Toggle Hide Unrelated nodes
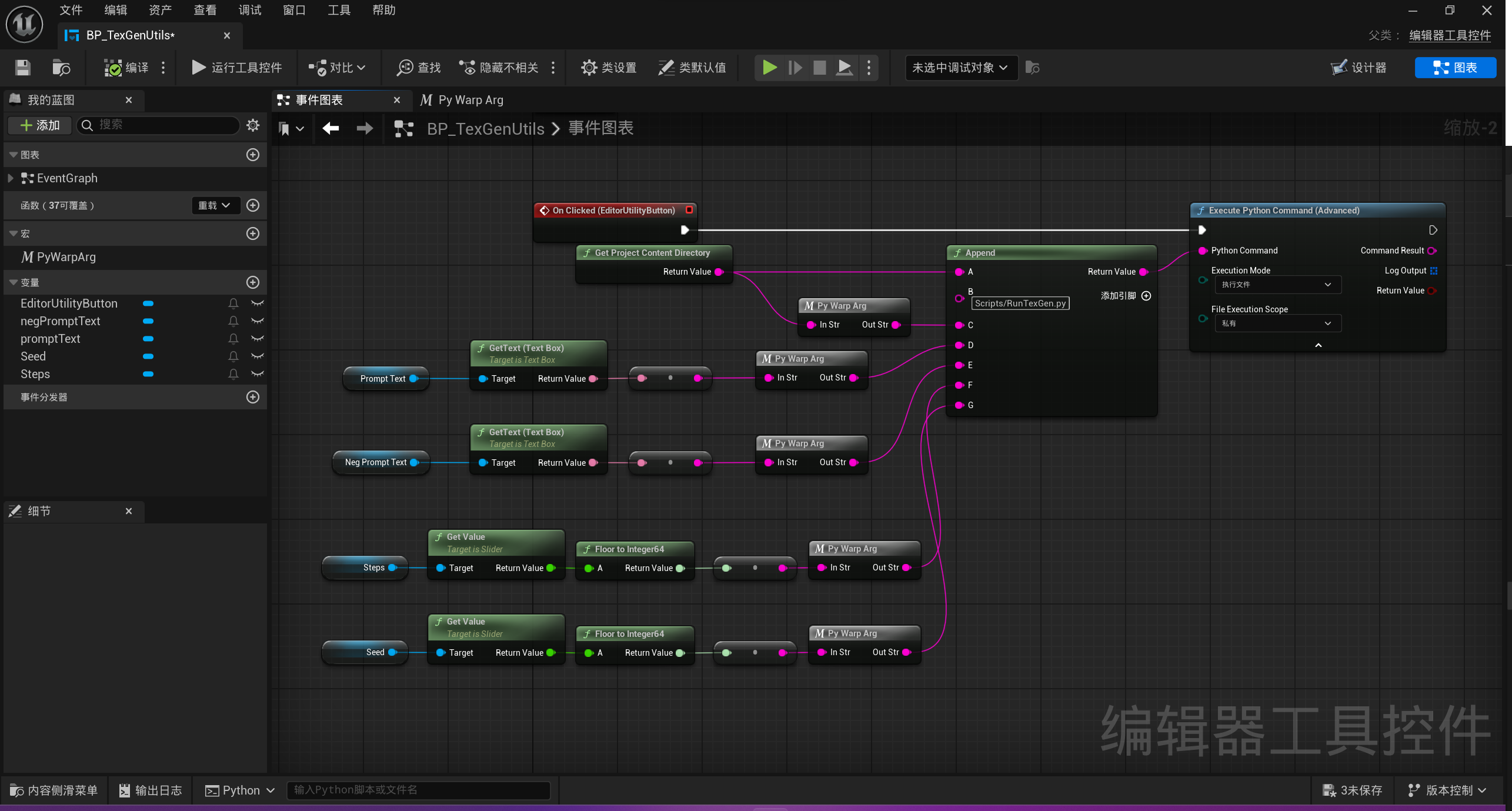This screenshot has width=1512, height=811. (499, 68)
